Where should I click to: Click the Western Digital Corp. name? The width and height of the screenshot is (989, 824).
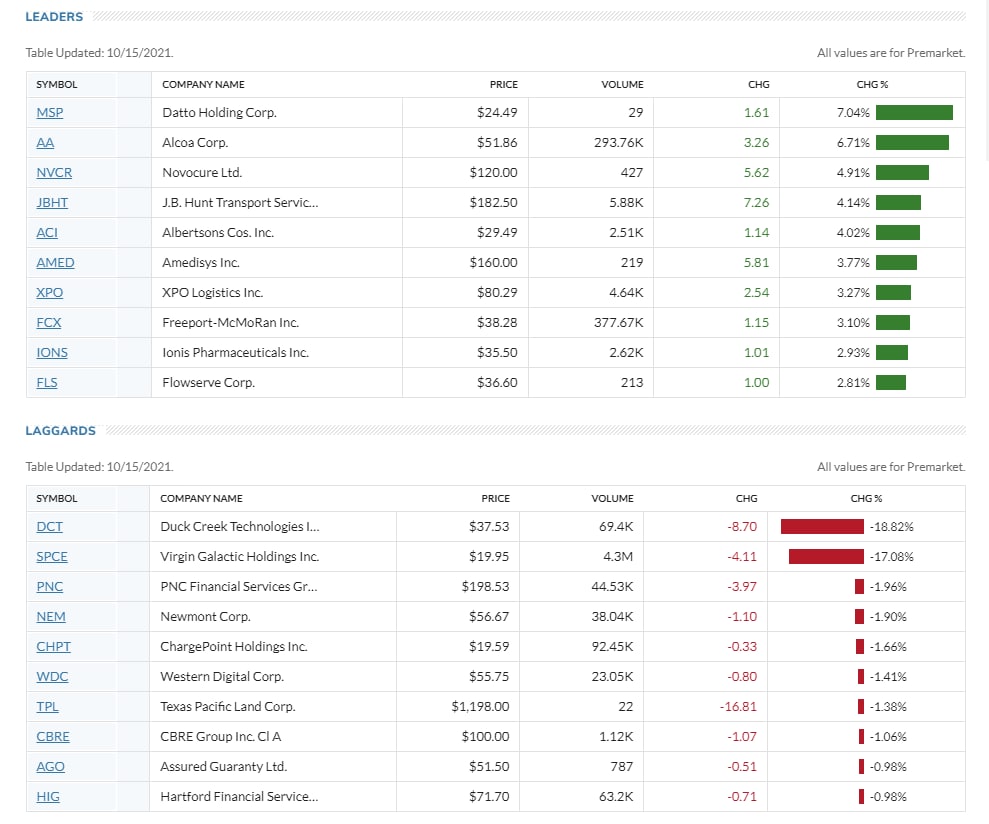(x=222, y=676)
